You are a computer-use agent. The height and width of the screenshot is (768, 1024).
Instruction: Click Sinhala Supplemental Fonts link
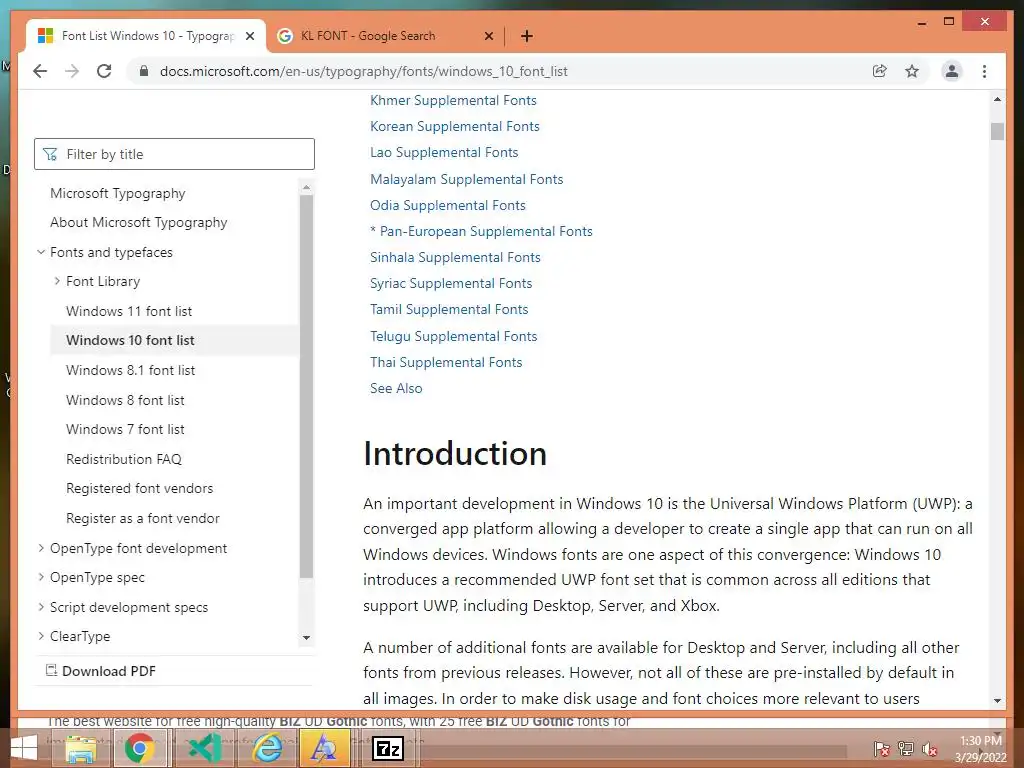click(455, 257)
